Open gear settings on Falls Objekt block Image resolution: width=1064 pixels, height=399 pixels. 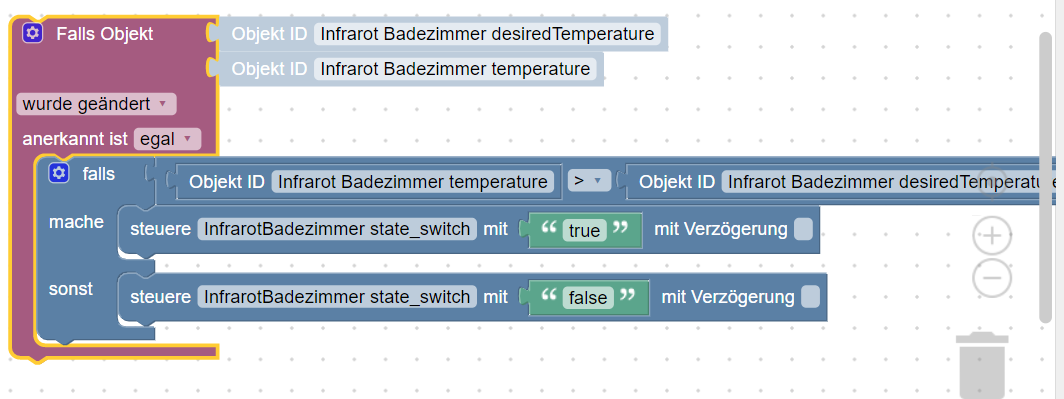33,33
